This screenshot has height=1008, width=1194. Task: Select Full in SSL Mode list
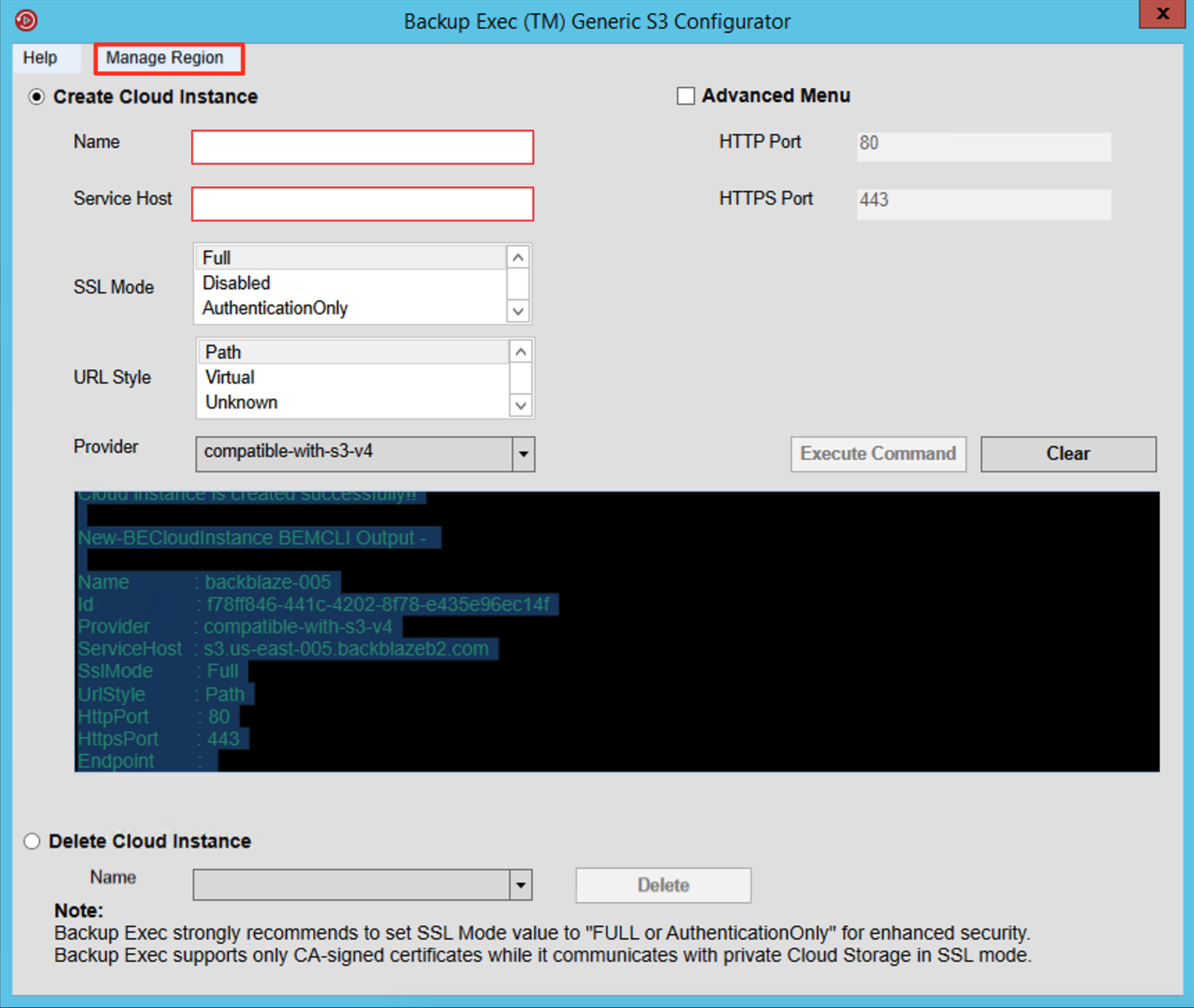[350, 258]
